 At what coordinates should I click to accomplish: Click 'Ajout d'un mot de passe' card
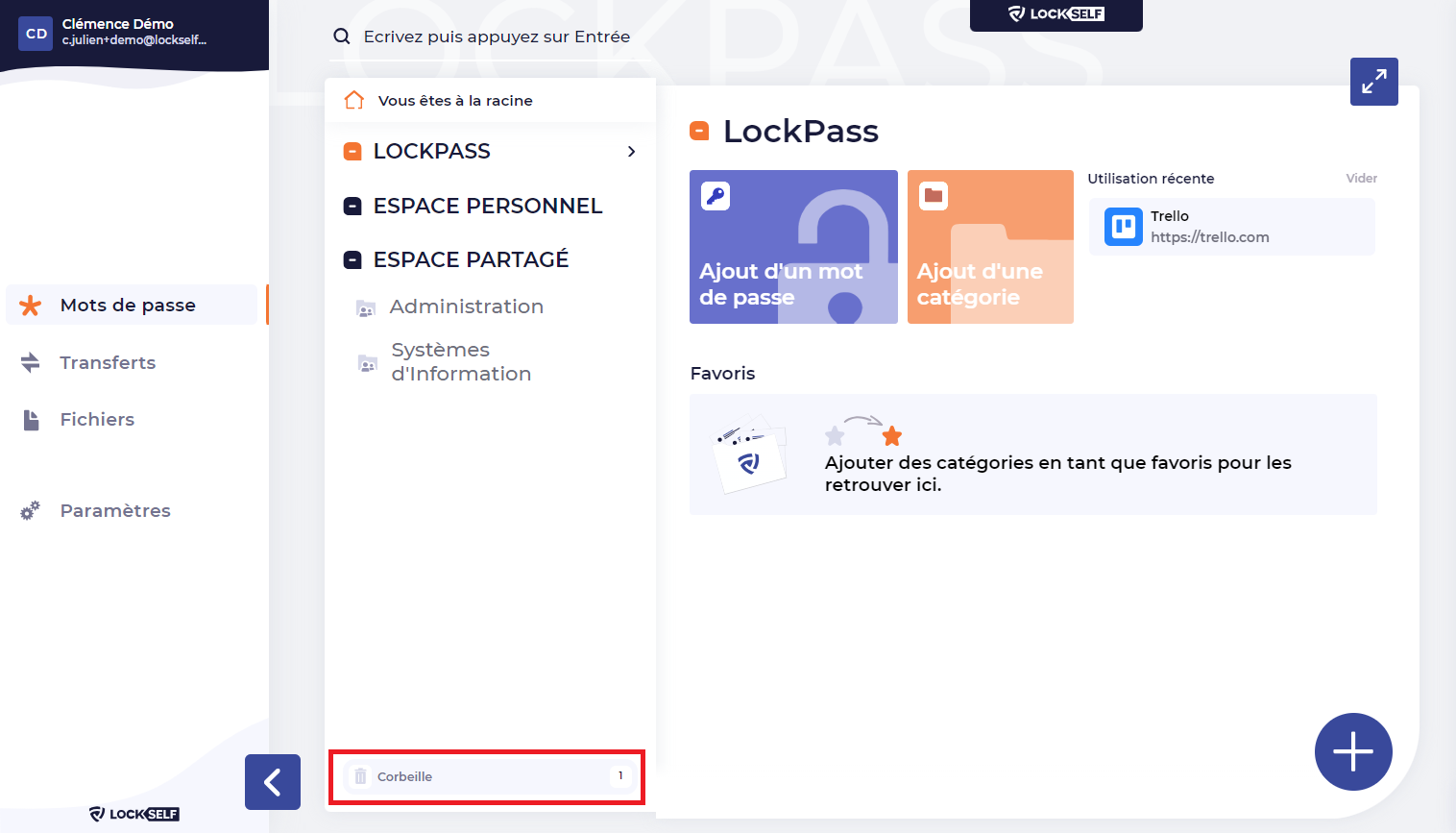click(793, 247)
